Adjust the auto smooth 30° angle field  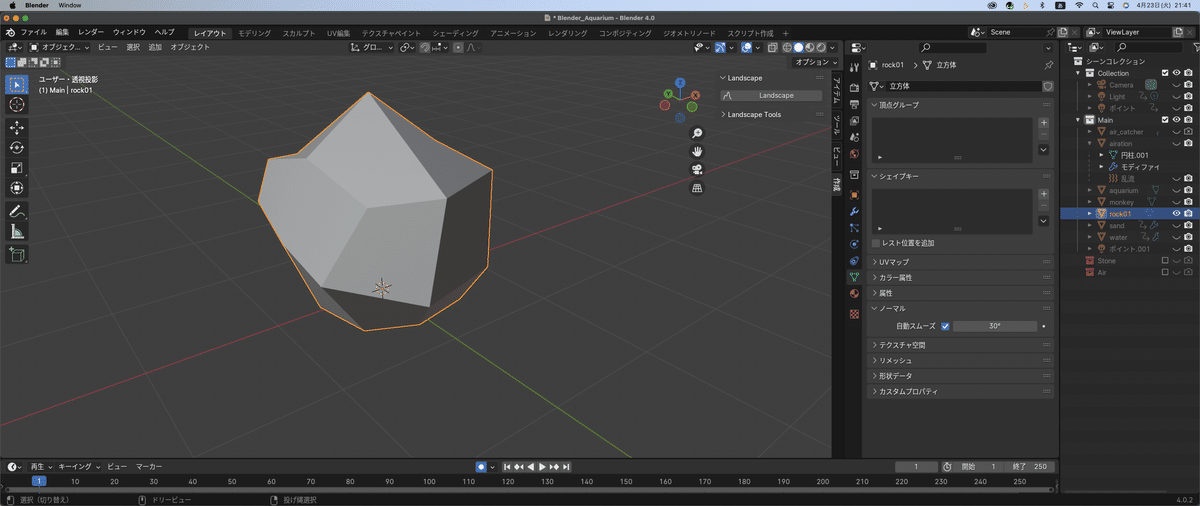(x=994, y=326)
